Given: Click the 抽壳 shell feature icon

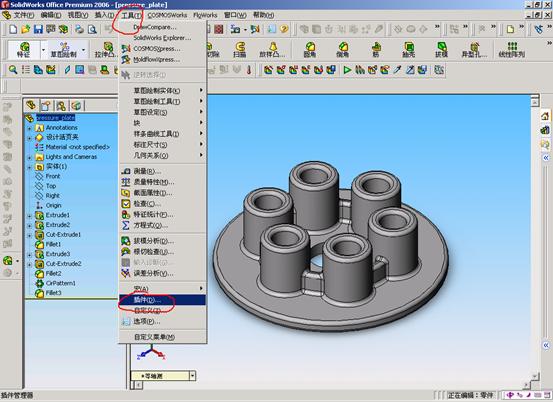Looking at the screenshot, I should click(409, 49).
